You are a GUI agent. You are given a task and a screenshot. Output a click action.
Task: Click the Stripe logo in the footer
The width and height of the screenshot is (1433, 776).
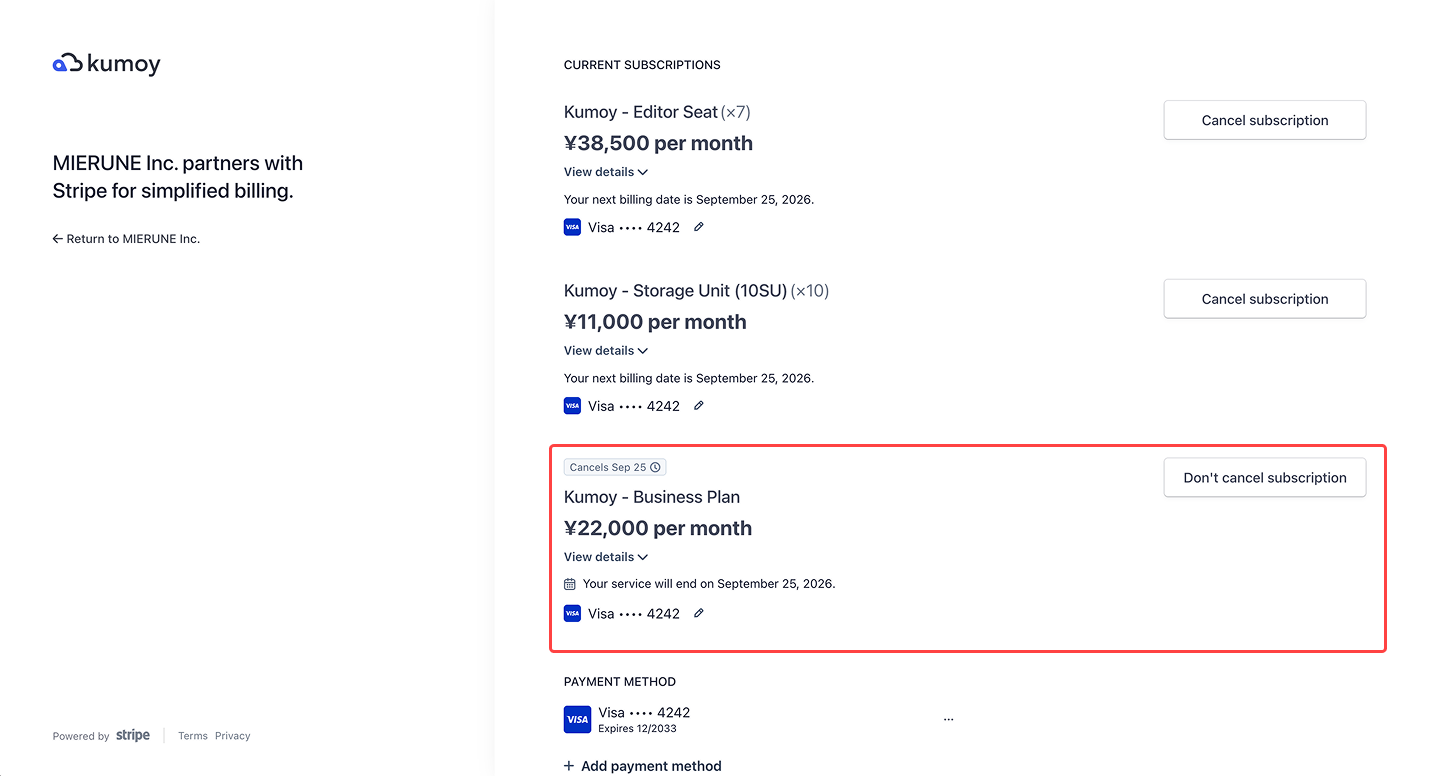pos(133,736)
